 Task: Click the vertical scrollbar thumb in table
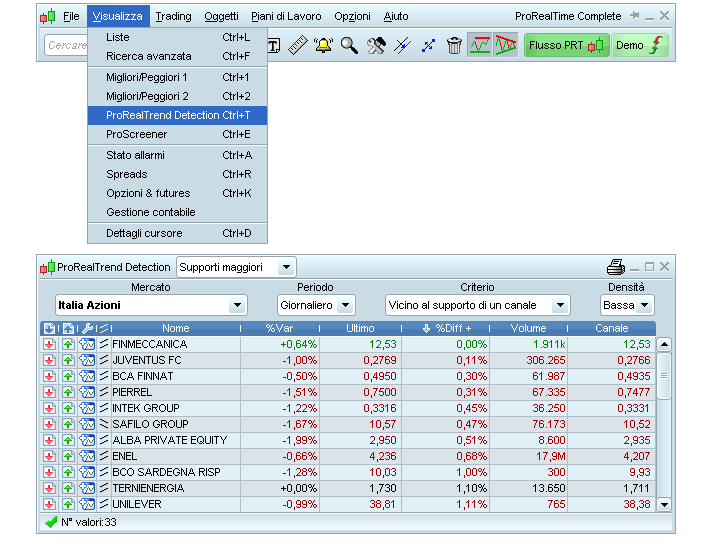(x=664, y=376)
